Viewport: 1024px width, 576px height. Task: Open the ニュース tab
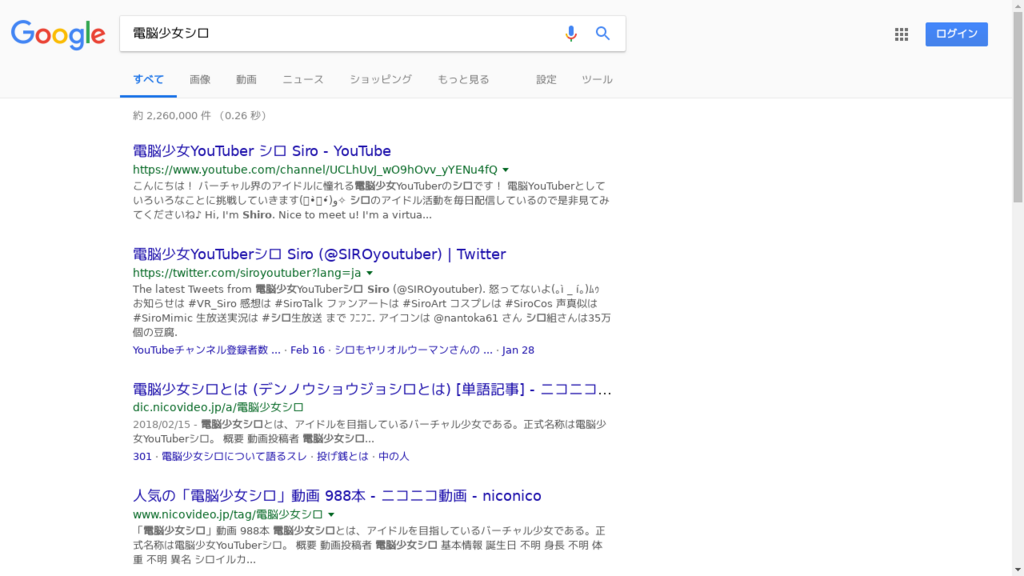[303, 80]
